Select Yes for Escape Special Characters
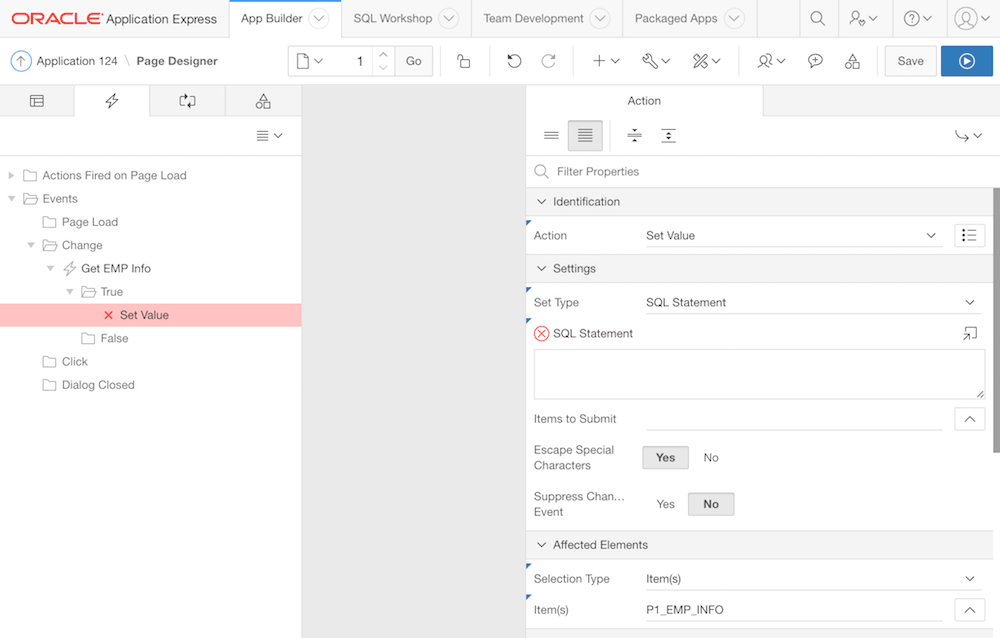This screenshot has height=638, width=1000. [665, 458]
